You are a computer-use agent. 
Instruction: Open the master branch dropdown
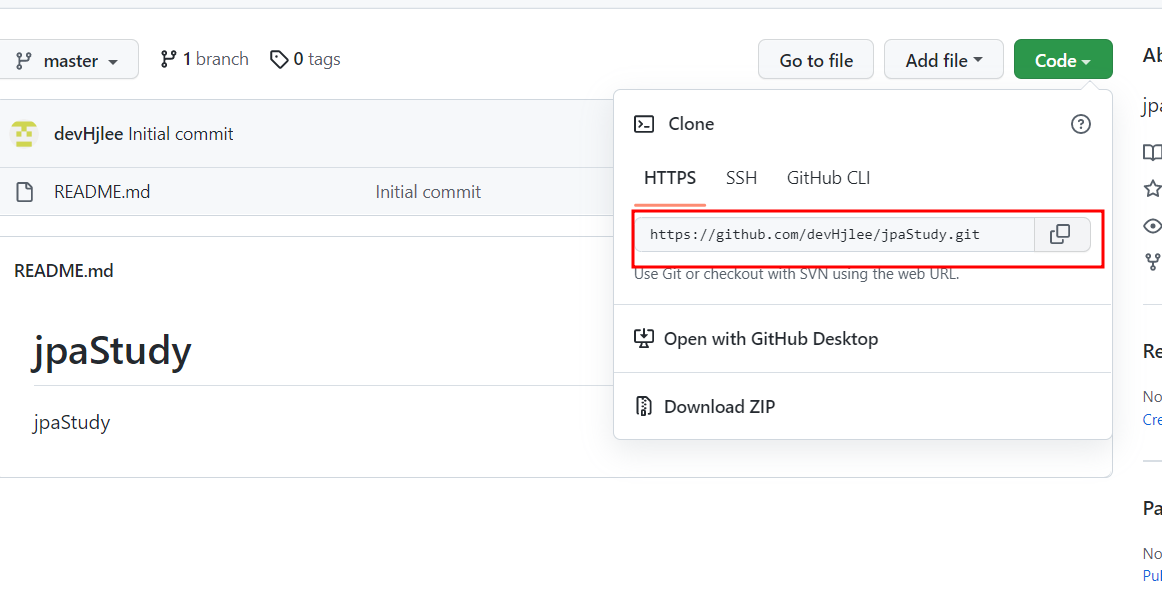pyautogui.click(x=67, y=59)
